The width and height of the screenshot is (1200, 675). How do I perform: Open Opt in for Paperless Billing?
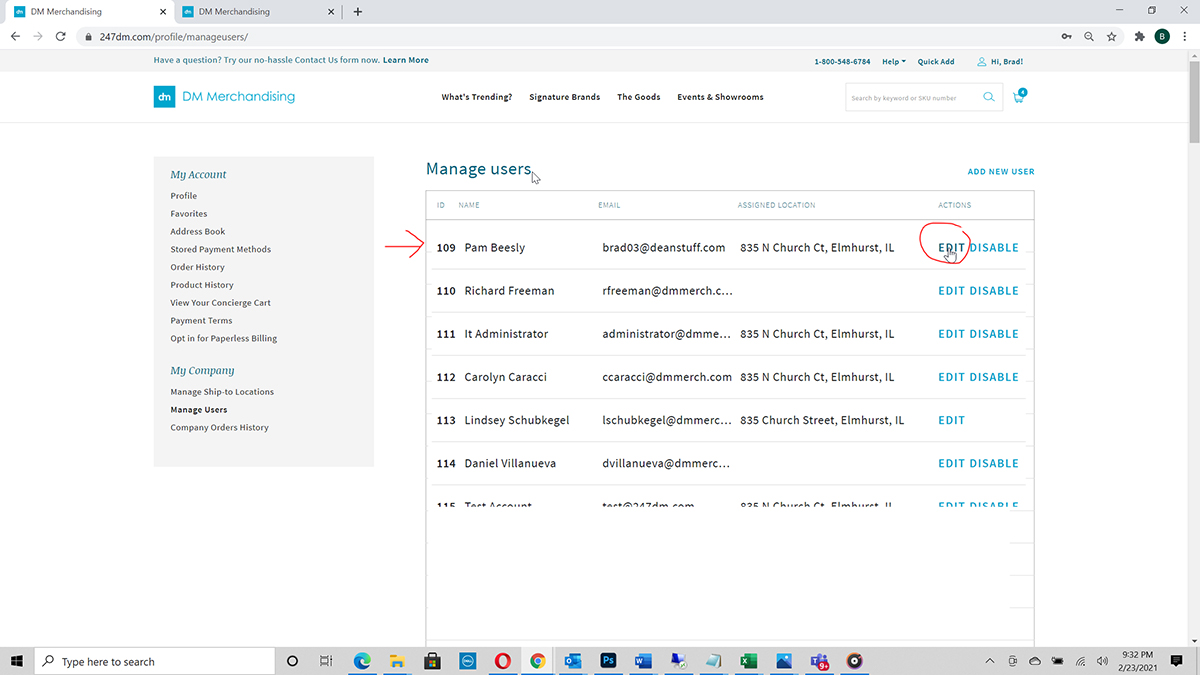pos(224,339)
